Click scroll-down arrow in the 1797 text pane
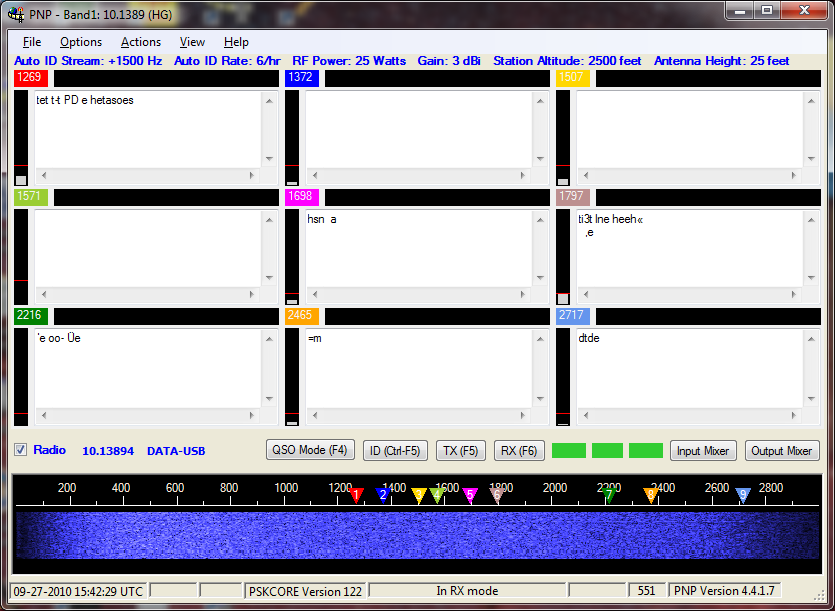Screen dimensions: 835x611 coord(812,278)
